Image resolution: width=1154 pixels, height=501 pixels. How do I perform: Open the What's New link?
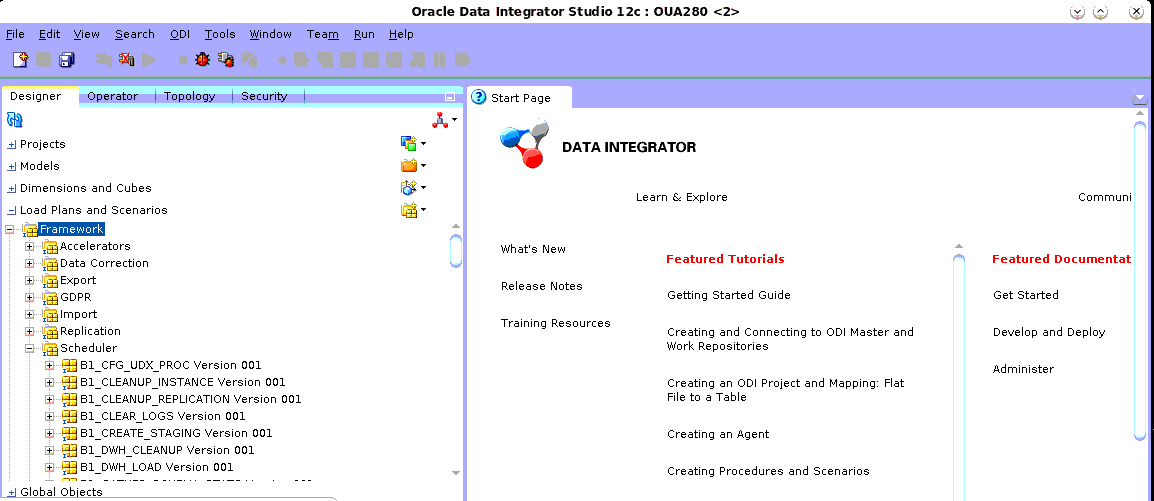(533, 249)
